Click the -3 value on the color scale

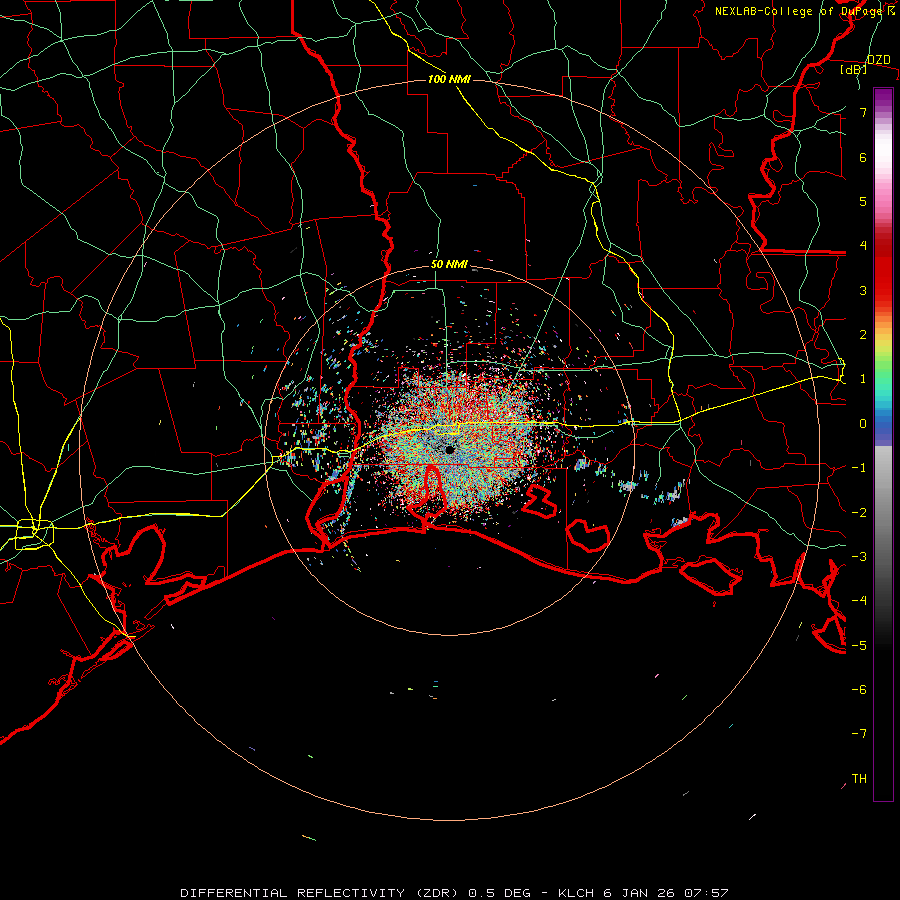pos(859,557)
